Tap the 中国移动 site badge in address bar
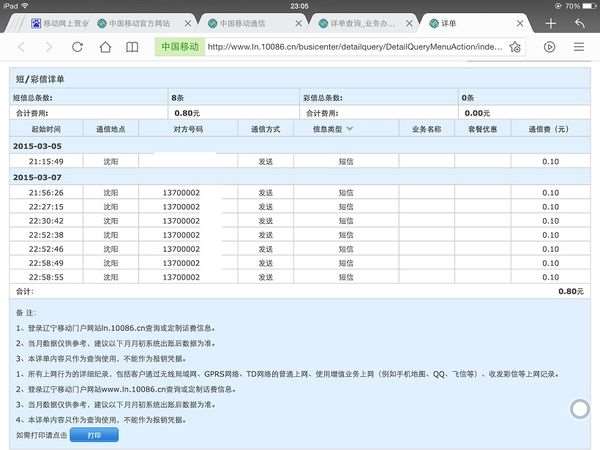The image size is (600, 450). point(180,47)
